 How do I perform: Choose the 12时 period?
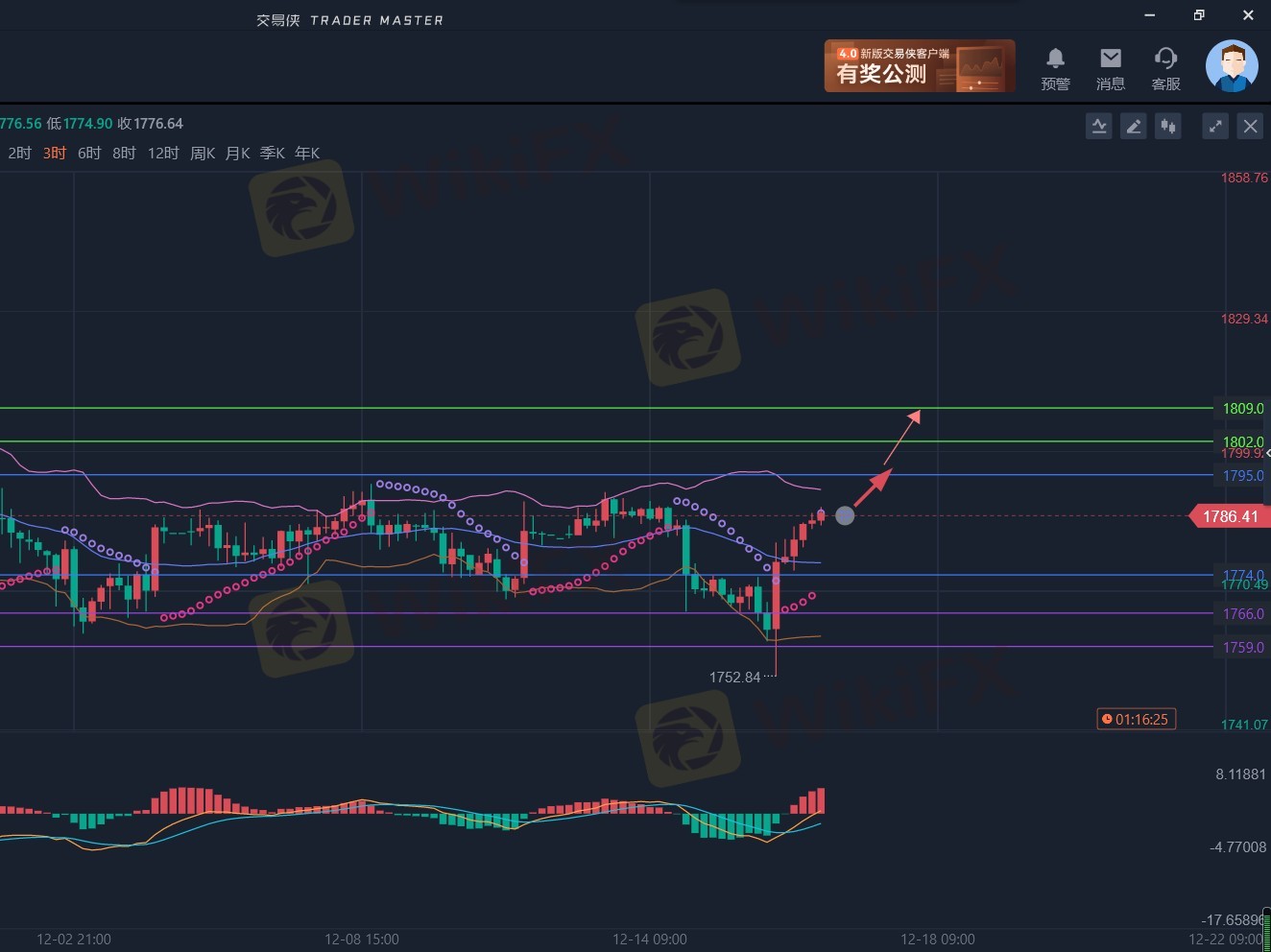[163, 154]
